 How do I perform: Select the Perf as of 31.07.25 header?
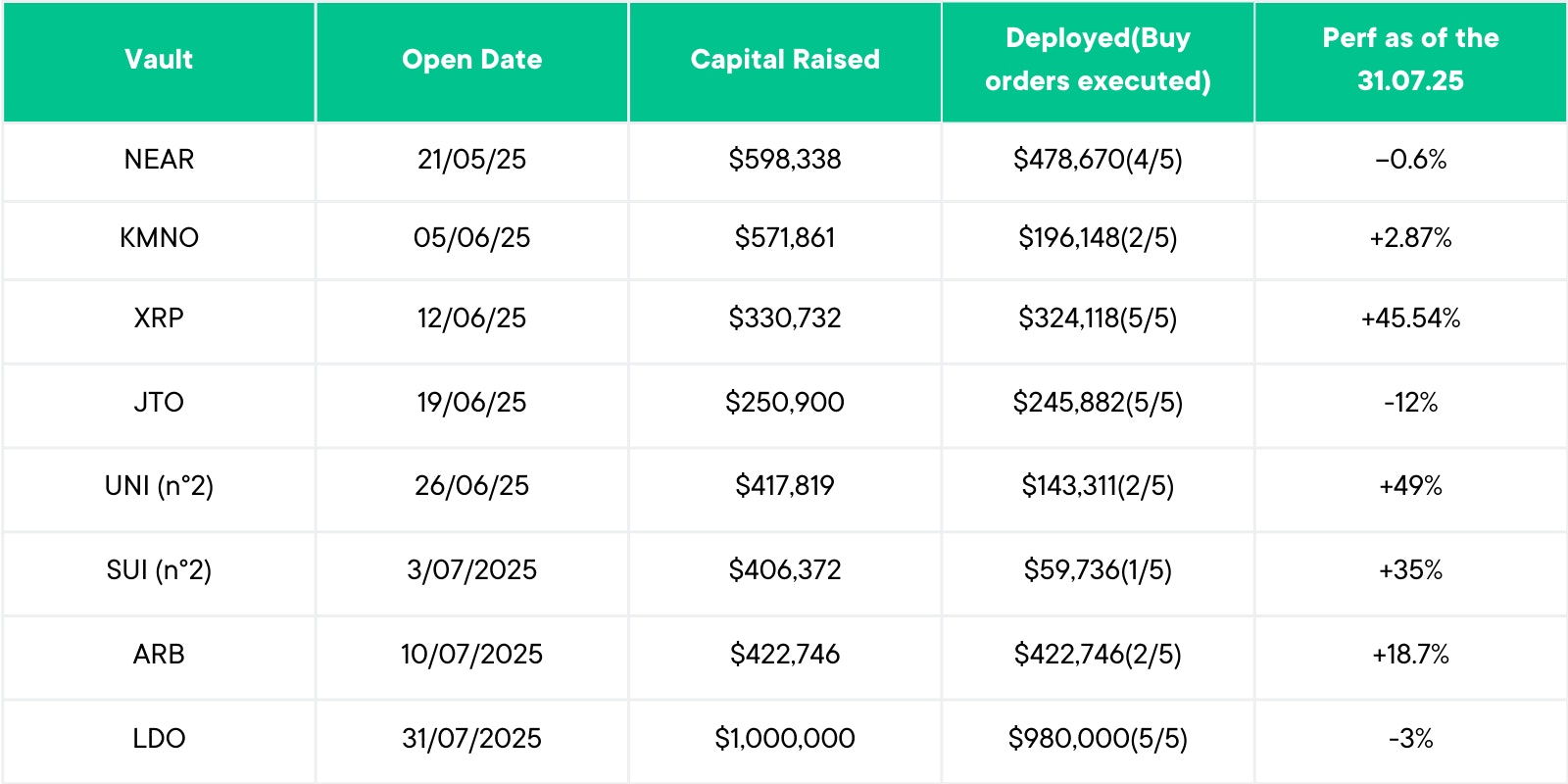(1410, 60)
